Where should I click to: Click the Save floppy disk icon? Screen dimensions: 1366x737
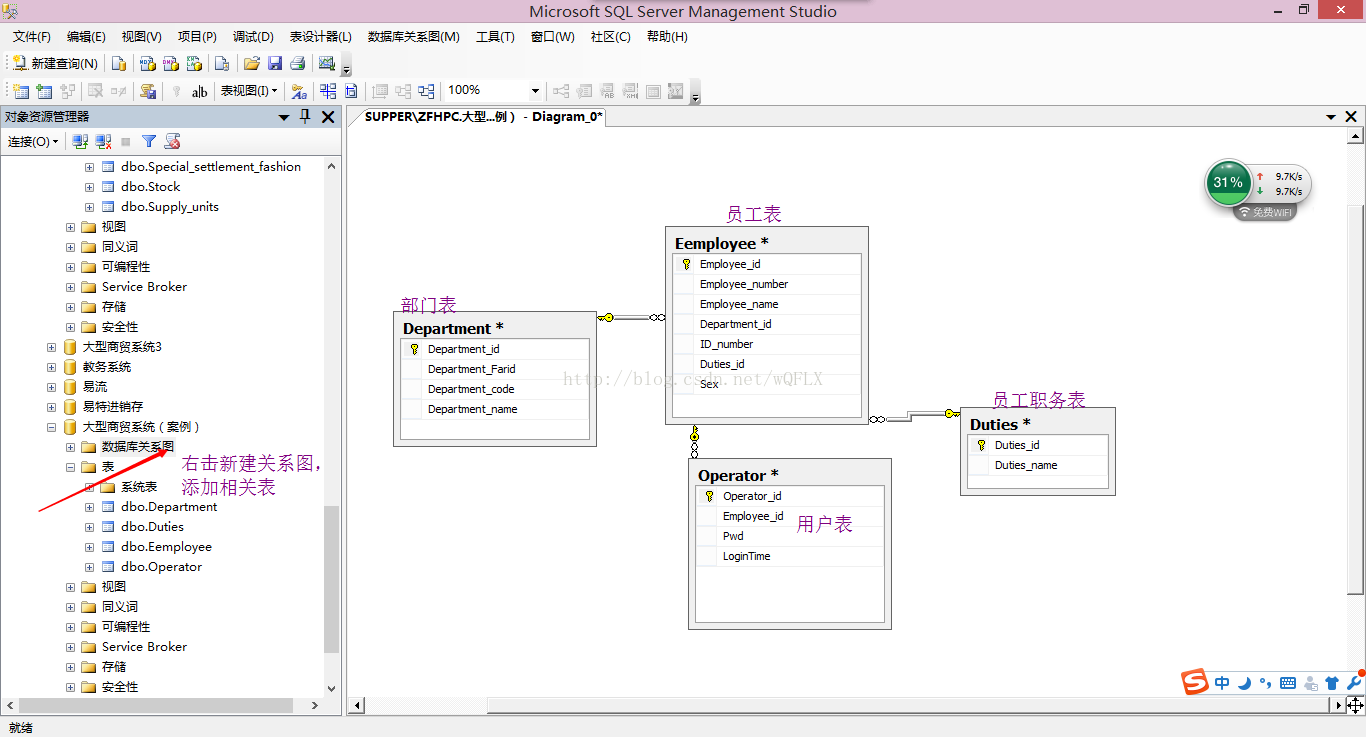point(275,63)
